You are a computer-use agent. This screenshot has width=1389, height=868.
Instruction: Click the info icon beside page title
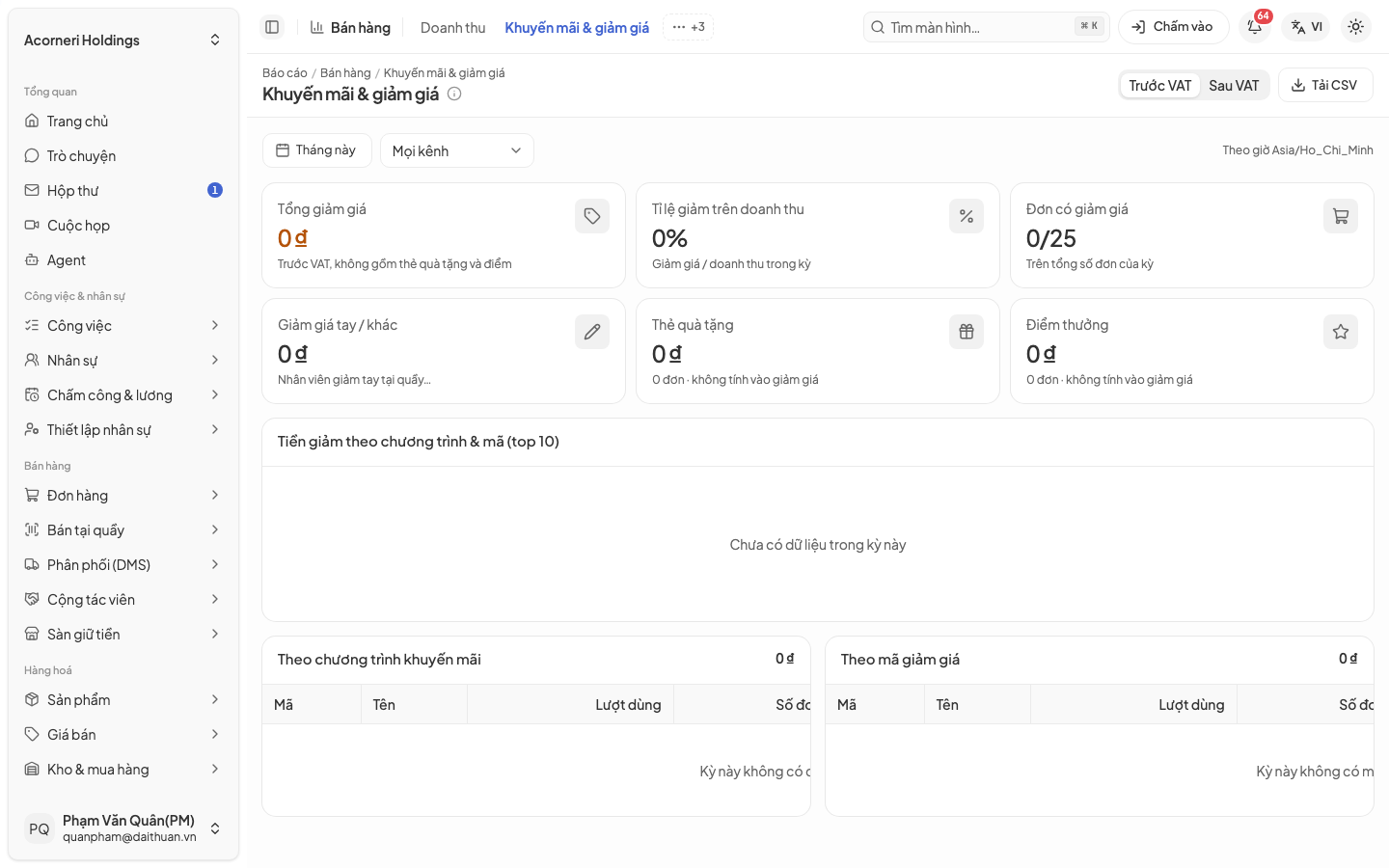pos(454,94)
